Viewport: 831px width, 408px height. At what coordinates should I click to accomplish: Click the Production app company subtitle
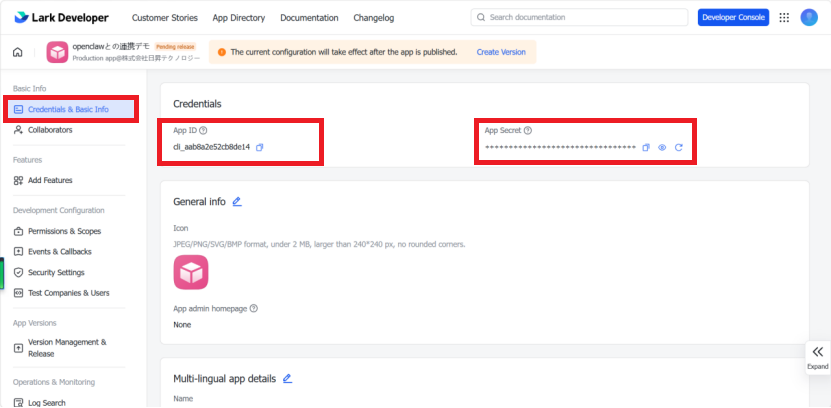(x=136, y=58)
